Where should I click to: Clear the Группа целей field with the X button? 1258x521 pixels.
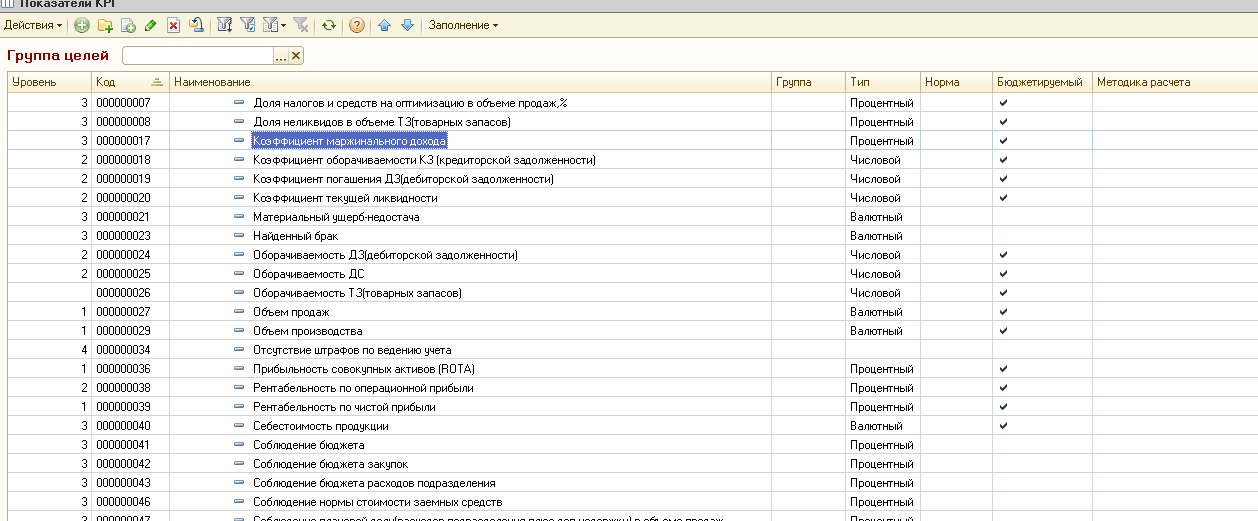(x=296, y=56)
